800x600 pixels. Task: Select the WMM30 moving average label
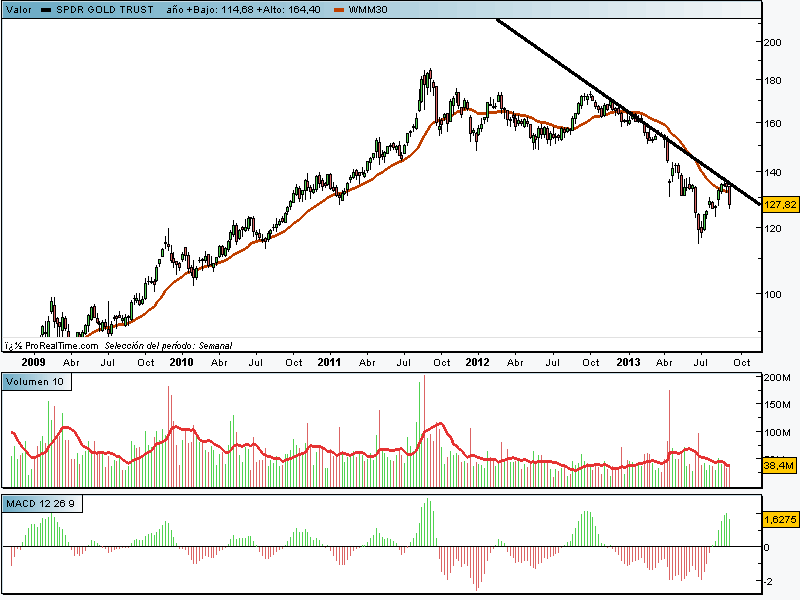point(367,9)
